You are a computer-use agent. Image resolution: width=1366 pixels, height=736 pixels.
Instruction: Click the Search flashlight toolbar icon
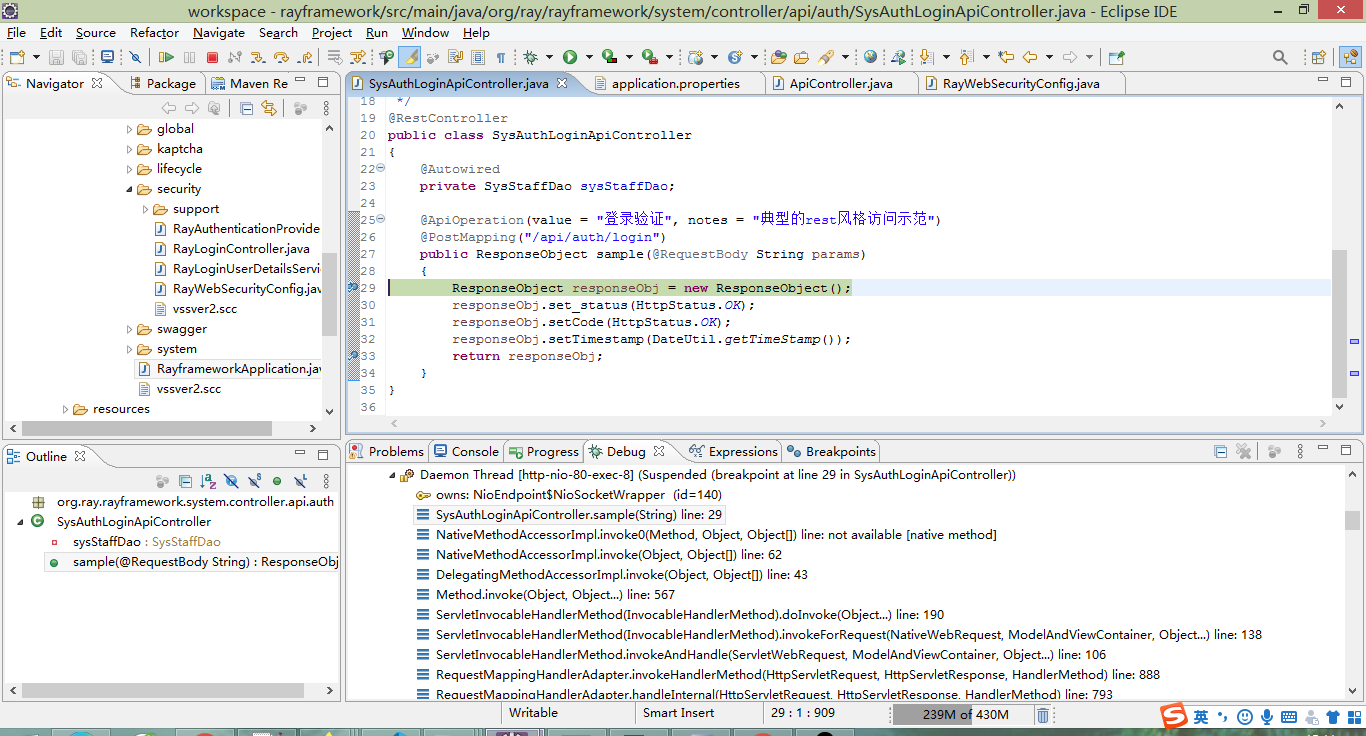[826, 57]
